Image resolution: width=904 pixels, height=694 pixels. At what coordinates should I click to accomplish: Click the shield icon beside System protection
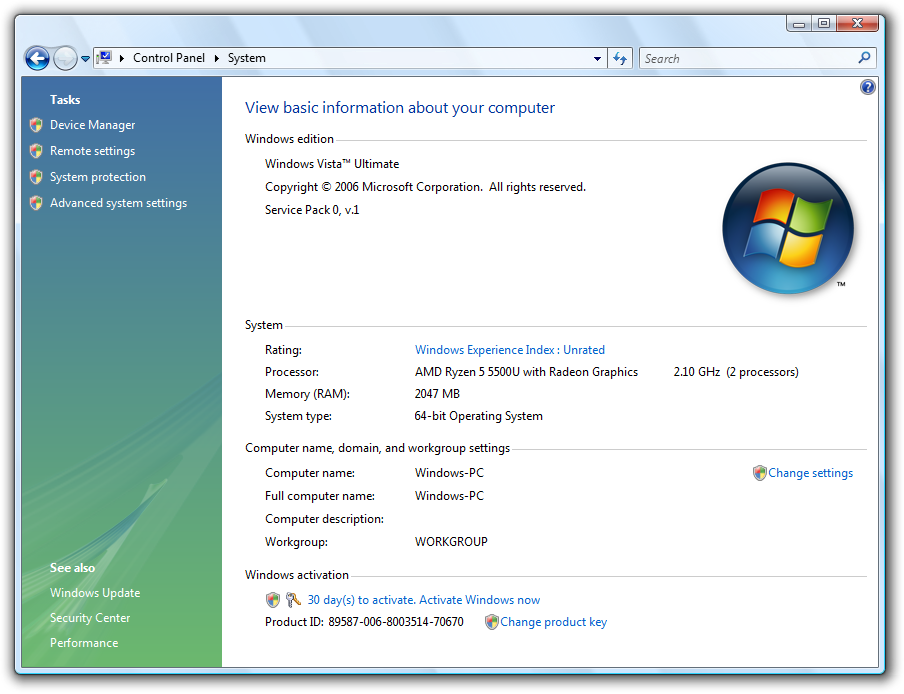coord(36,176)
